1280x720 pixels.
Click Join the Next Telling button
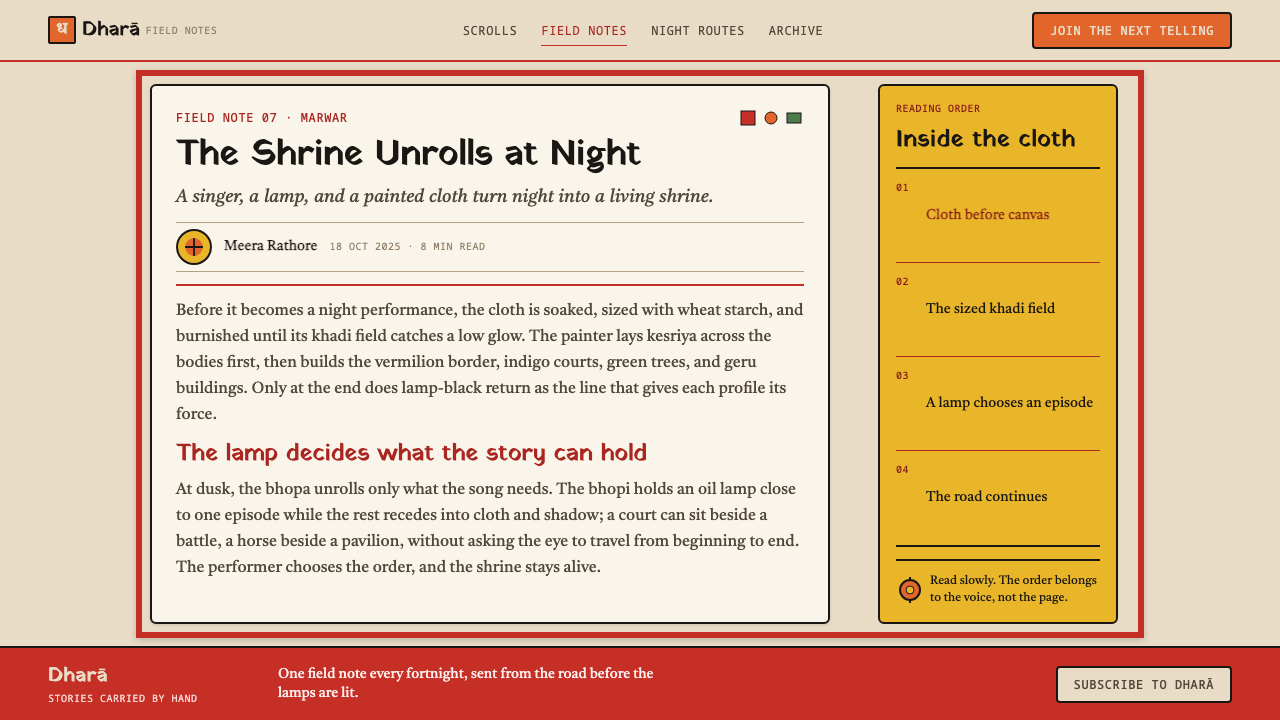(x=1132, y=31)
